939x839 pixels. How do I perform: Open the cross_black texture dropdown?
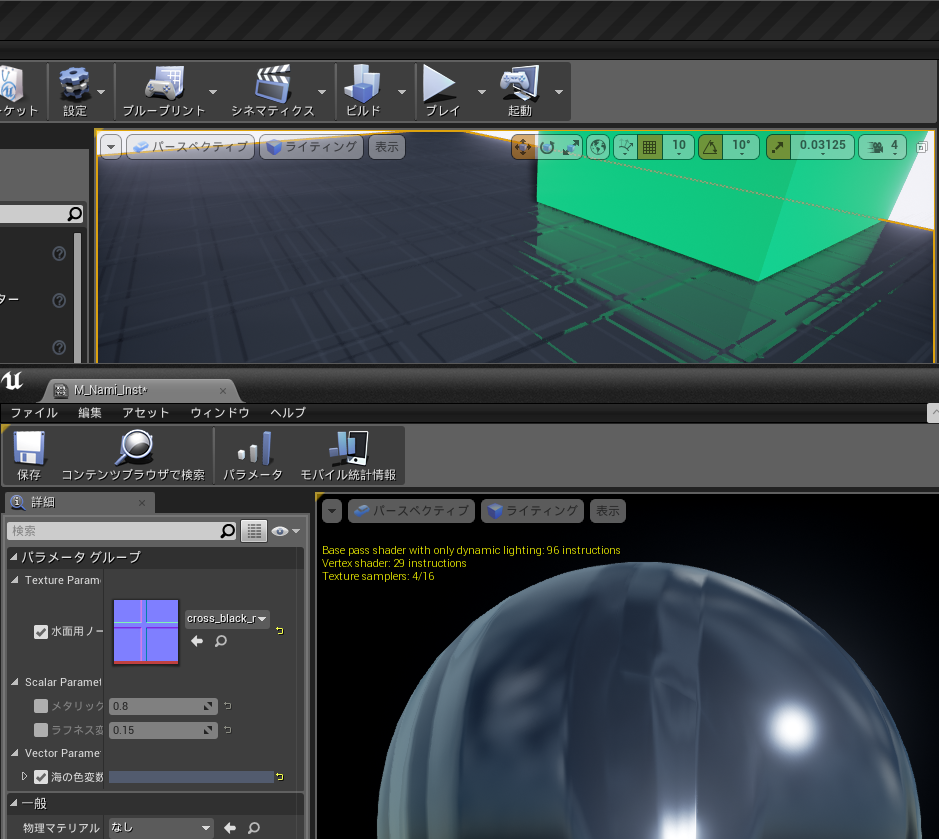(227, 619)
